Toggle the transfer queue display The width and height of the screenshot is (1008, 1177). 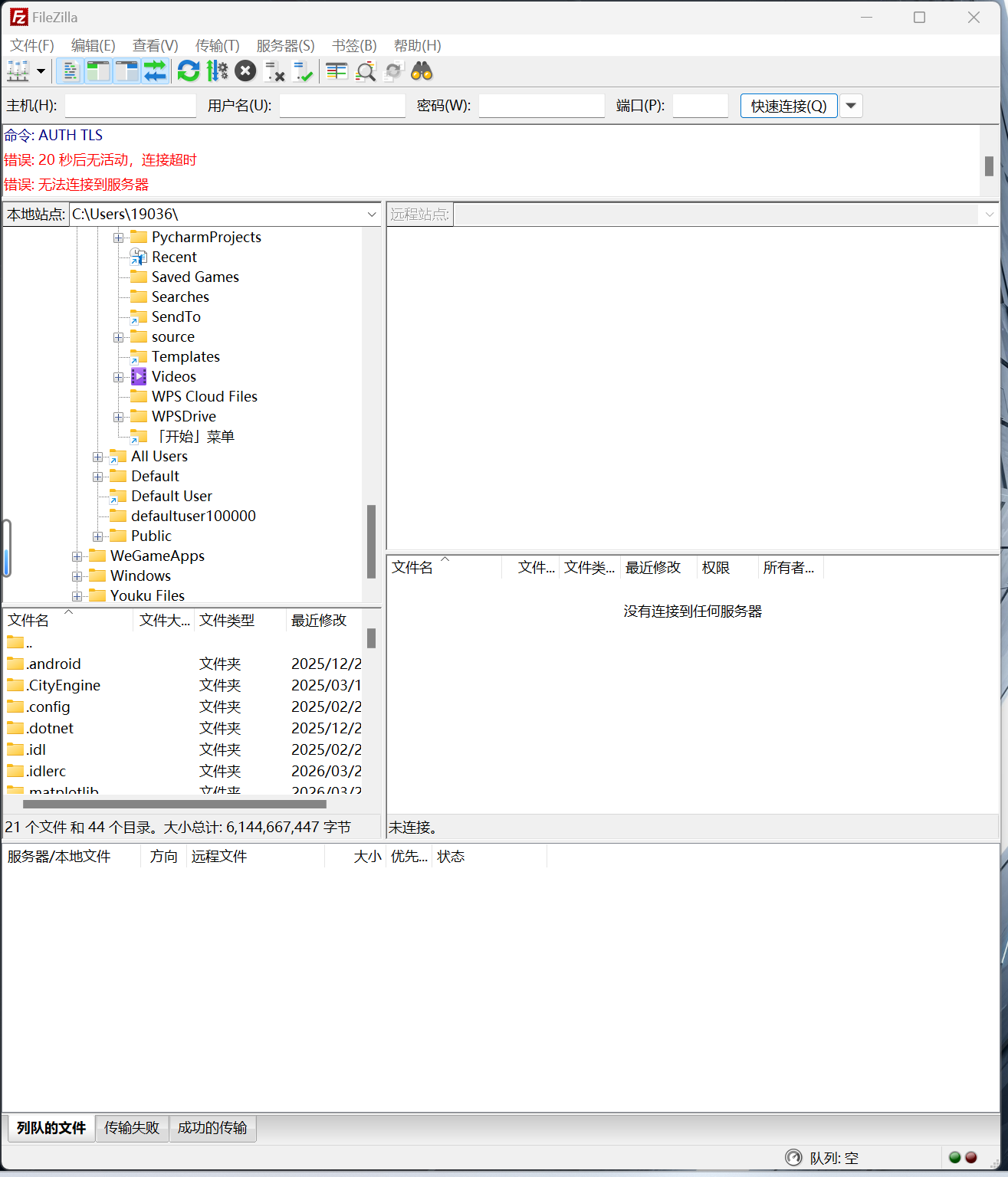pyautogui.click(x=155, y=71)
